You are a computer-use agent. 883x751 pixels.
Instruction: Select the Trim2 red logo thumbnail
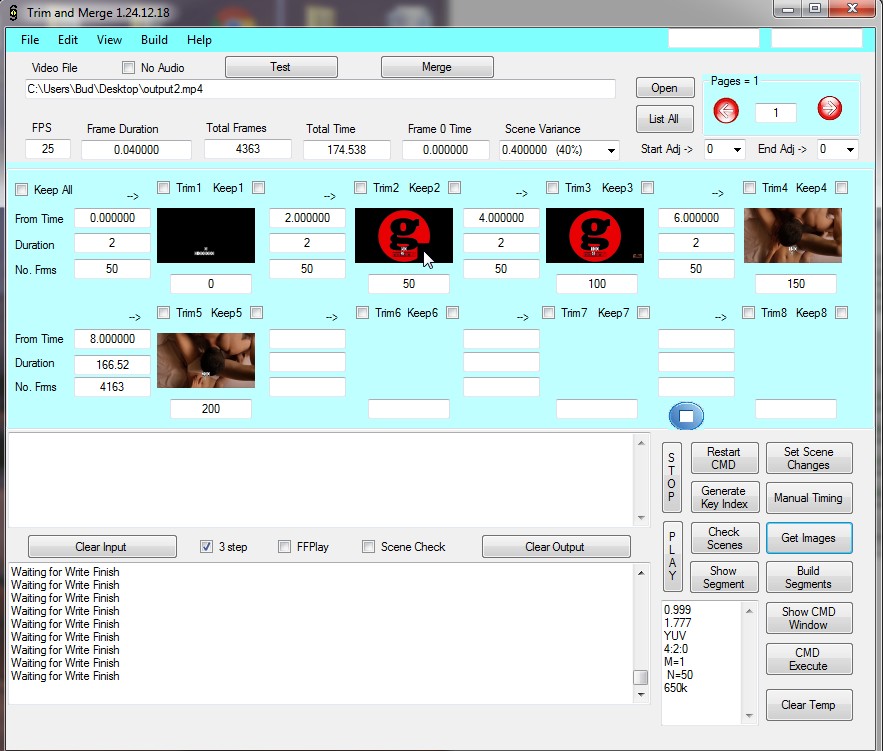click(x=404, y=235)
